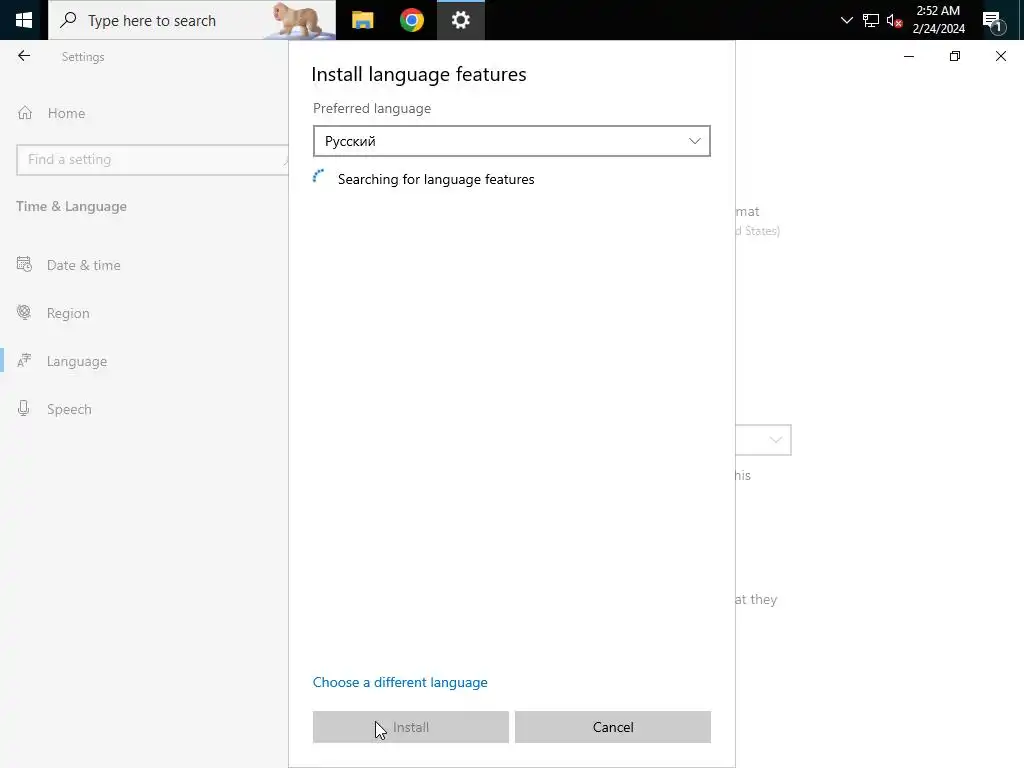This screenshot has height=768, width=1024.
Task: Go back with Settings back arrow
Action: coord(24,56)
